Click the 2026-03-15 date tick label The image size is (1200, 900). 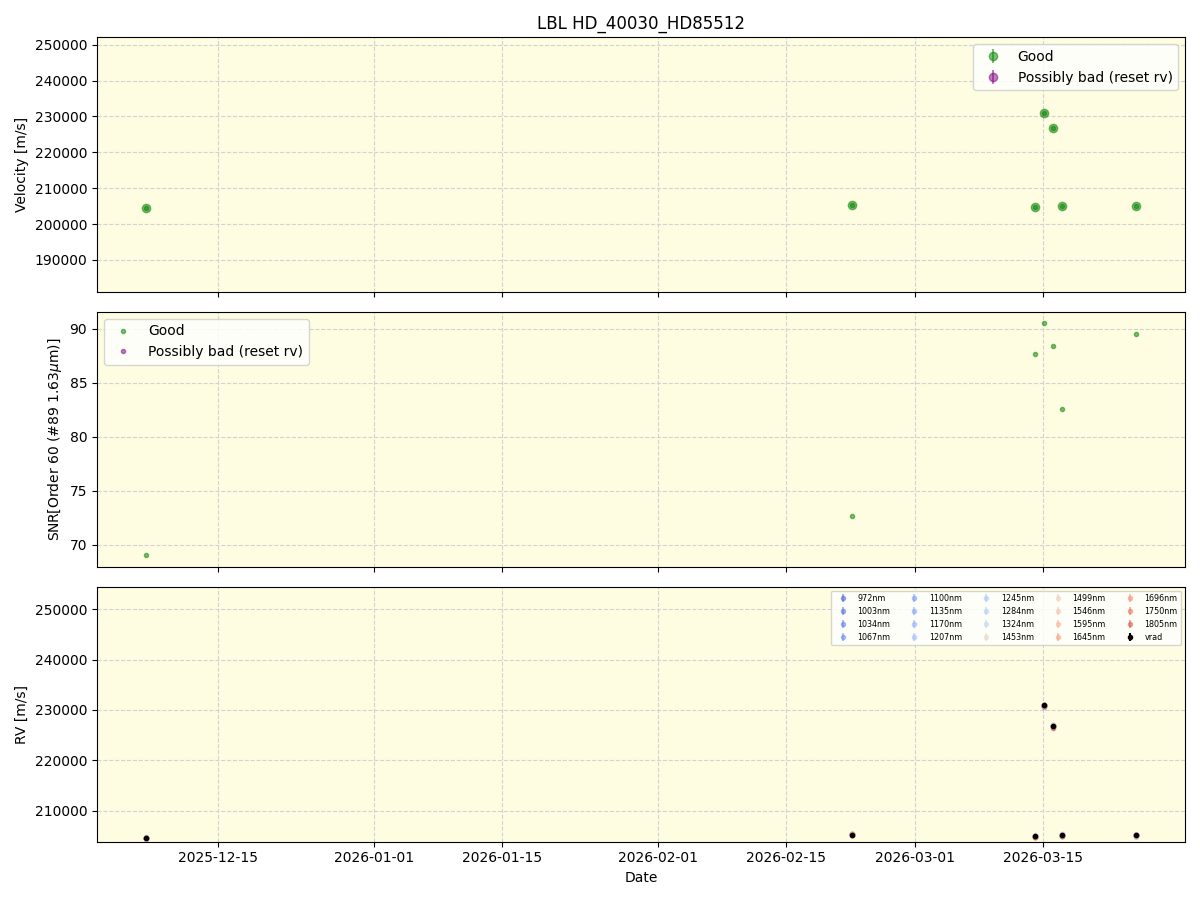tap(1043, 857)
